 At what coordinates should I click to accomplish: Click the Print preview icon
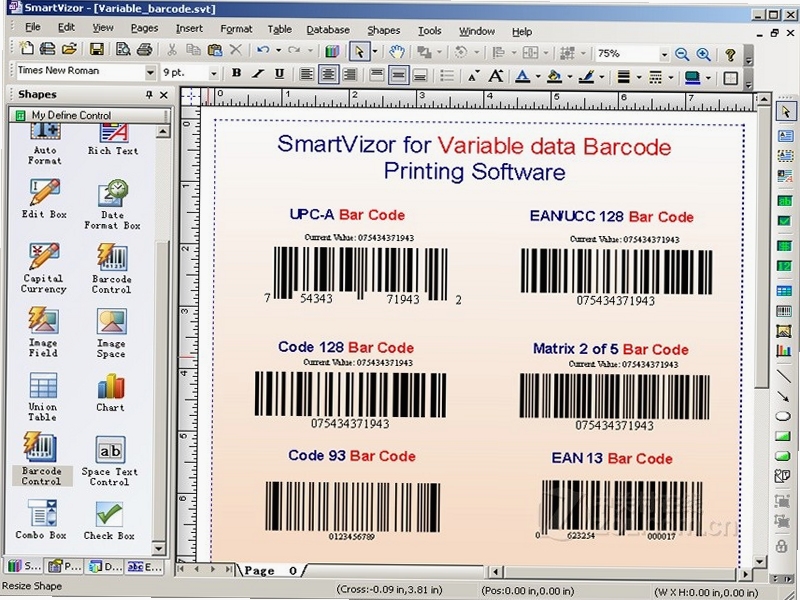point(123,49)
